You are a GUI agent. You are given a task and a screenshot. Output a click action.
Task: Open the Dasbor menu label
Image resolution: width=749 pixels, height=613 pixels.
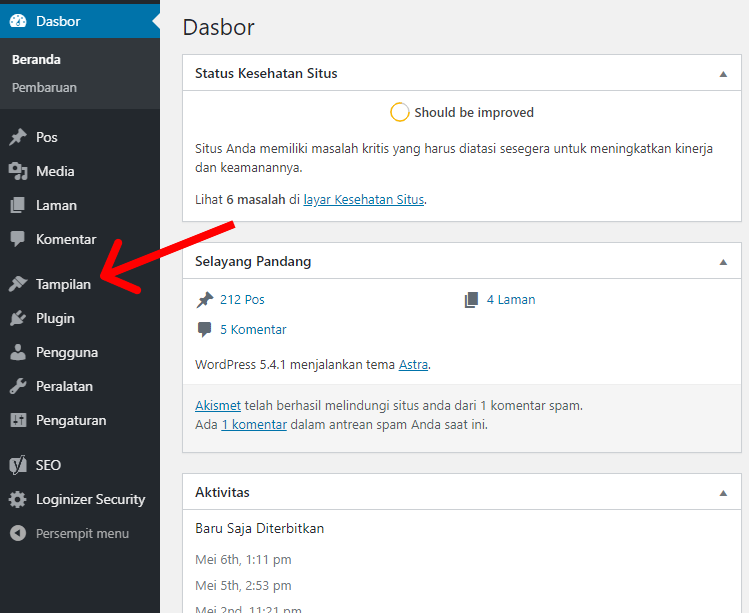coord(58,21)
